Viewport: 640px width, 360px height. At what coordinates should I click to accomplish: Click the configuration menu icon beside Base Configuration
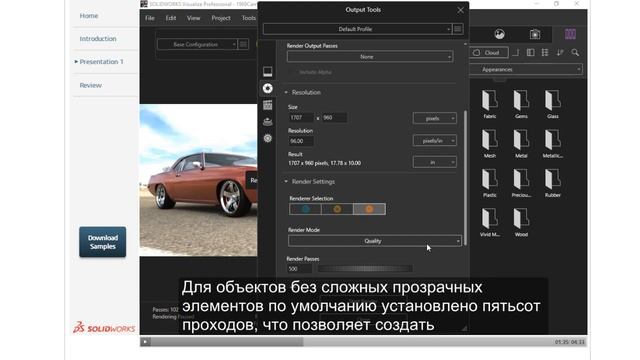(243, 44)
